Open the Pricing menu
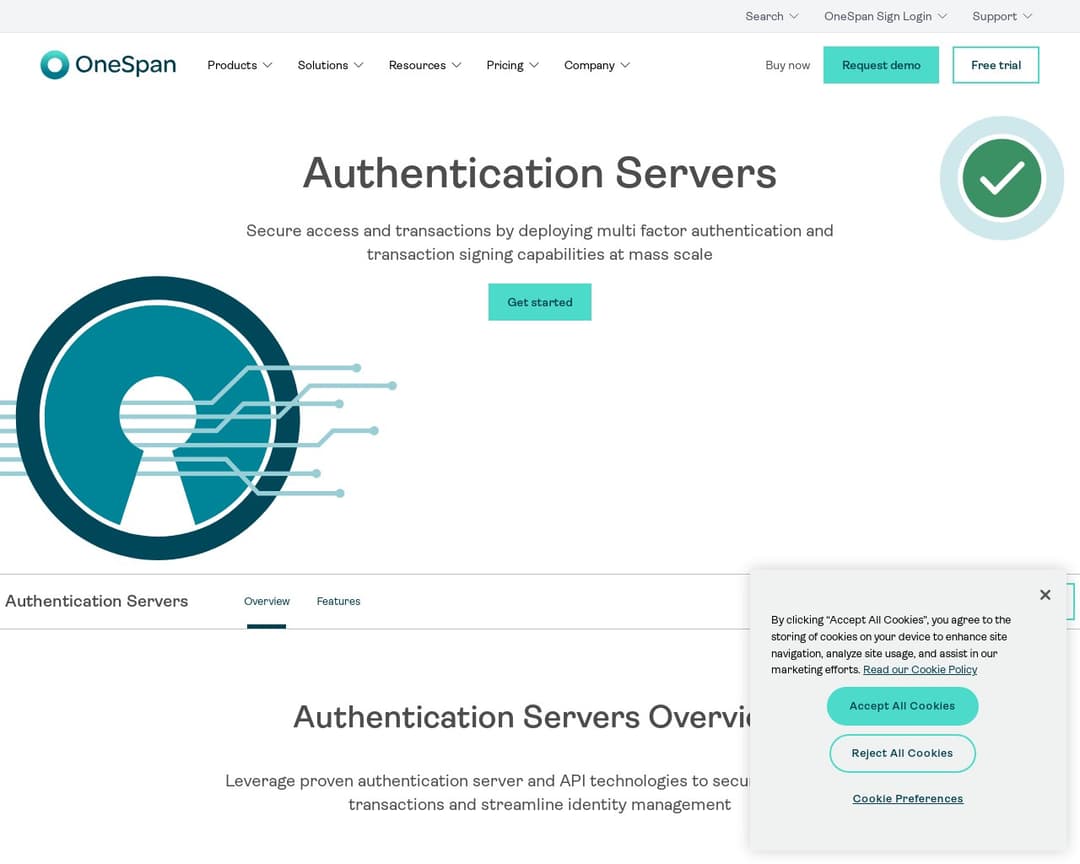The image size is (1080, 864). pyautogui.click(x=512, y=65)
